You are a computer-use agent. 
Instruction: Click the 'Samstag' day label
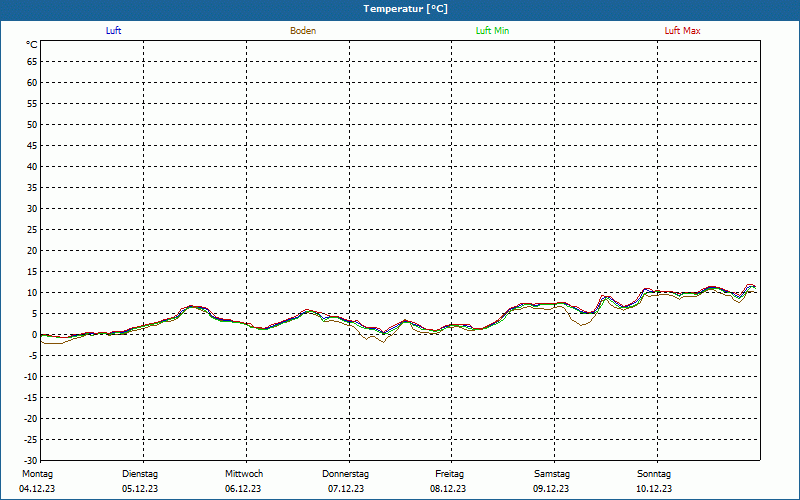(552, 474)
